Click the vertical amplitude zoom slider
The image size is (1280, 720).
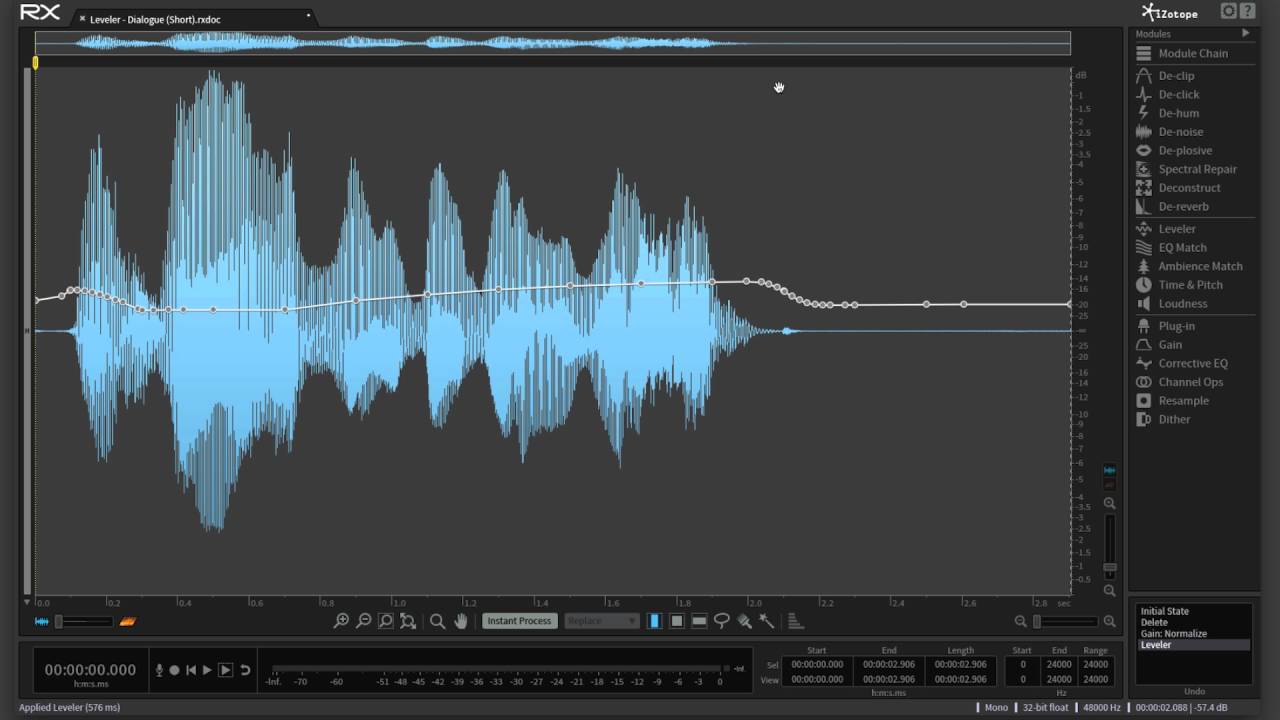[1109, 546]
